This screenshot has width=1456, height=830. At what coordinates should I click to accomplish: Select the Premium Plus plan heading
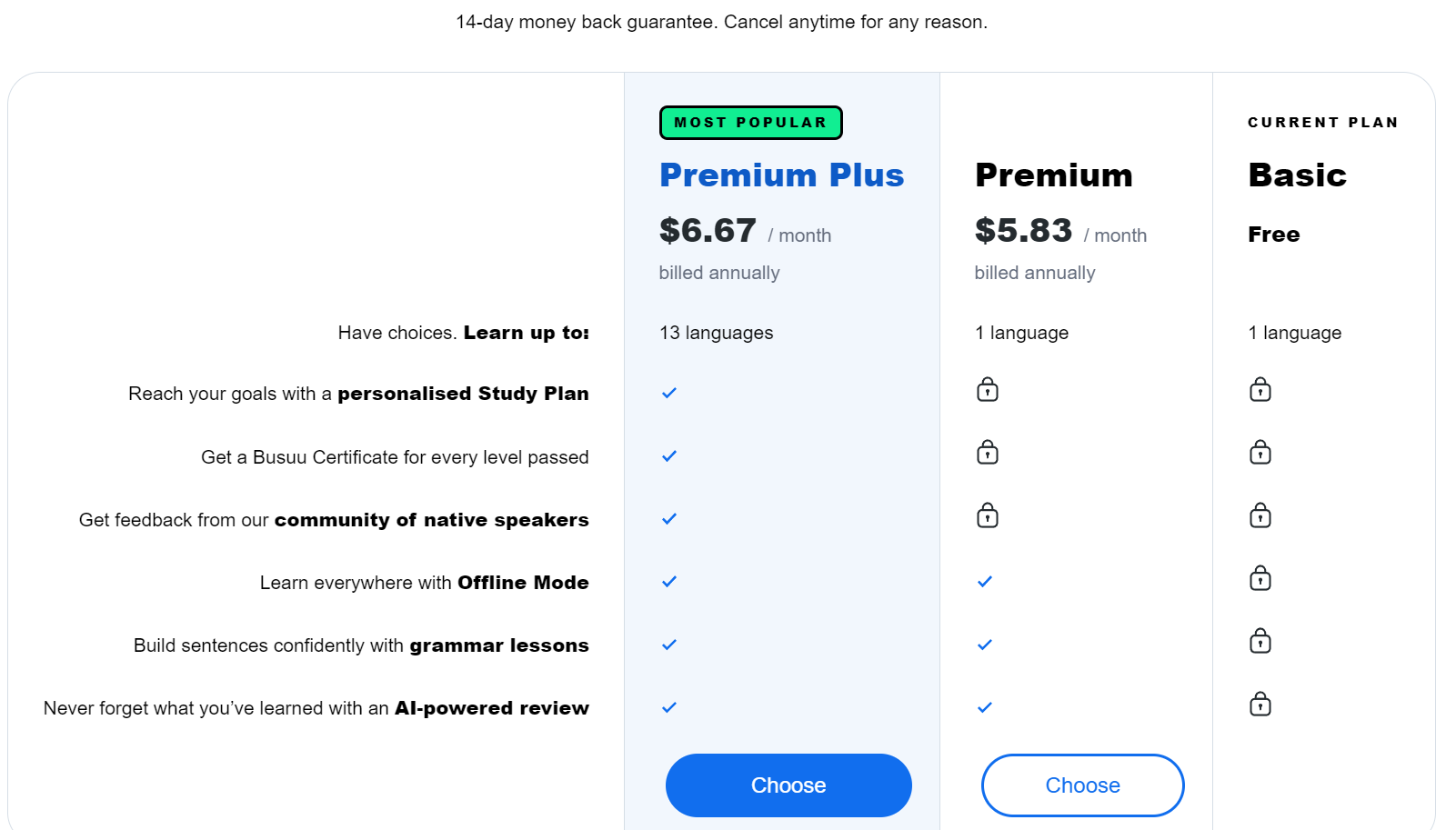(x=781, y=175)
